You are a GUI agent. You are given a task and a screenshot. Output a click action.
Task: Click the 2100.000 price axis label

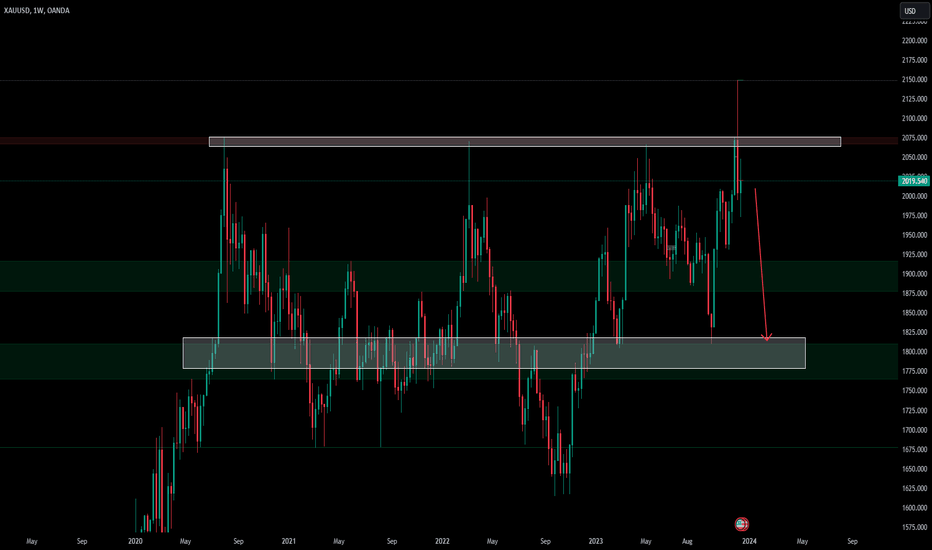(914, 118)
